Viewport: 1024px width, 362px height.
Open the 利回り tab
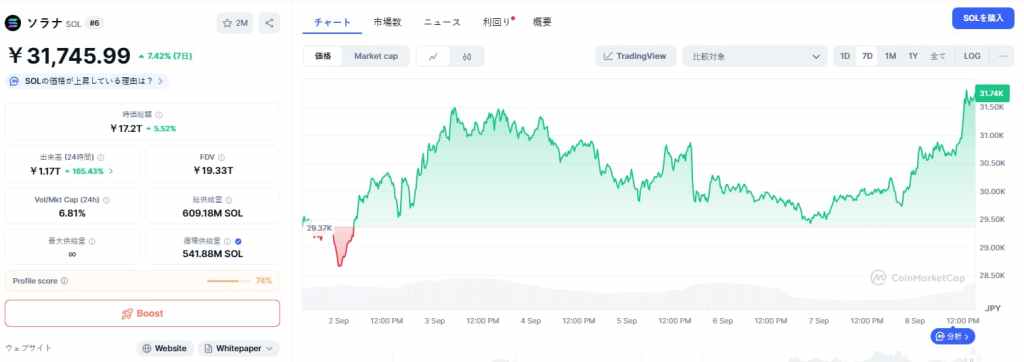pyautogui.click(x=497, y=22)
